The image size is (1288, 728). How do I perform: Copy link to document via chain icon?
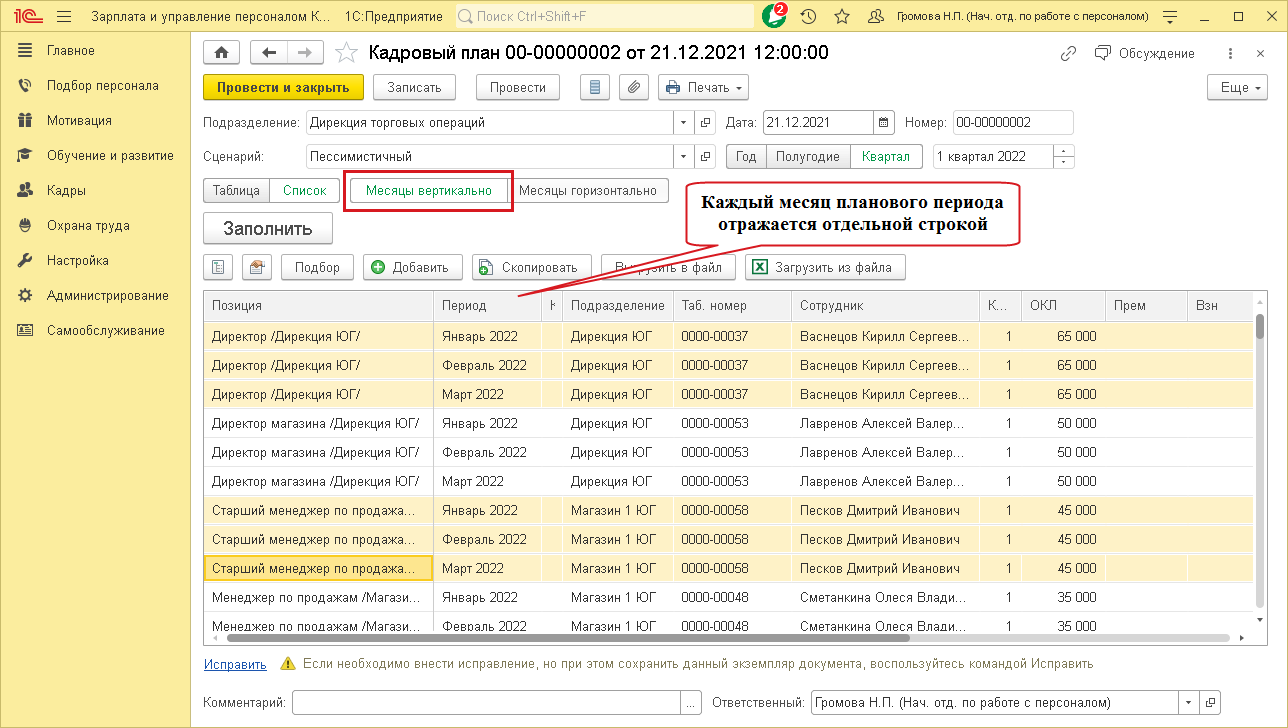pos(1069,53)
